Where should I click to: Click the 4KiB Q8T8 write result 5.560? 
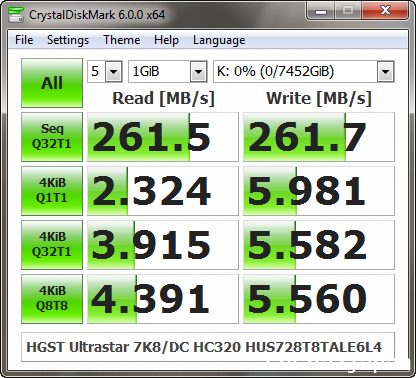pos(319,299)
